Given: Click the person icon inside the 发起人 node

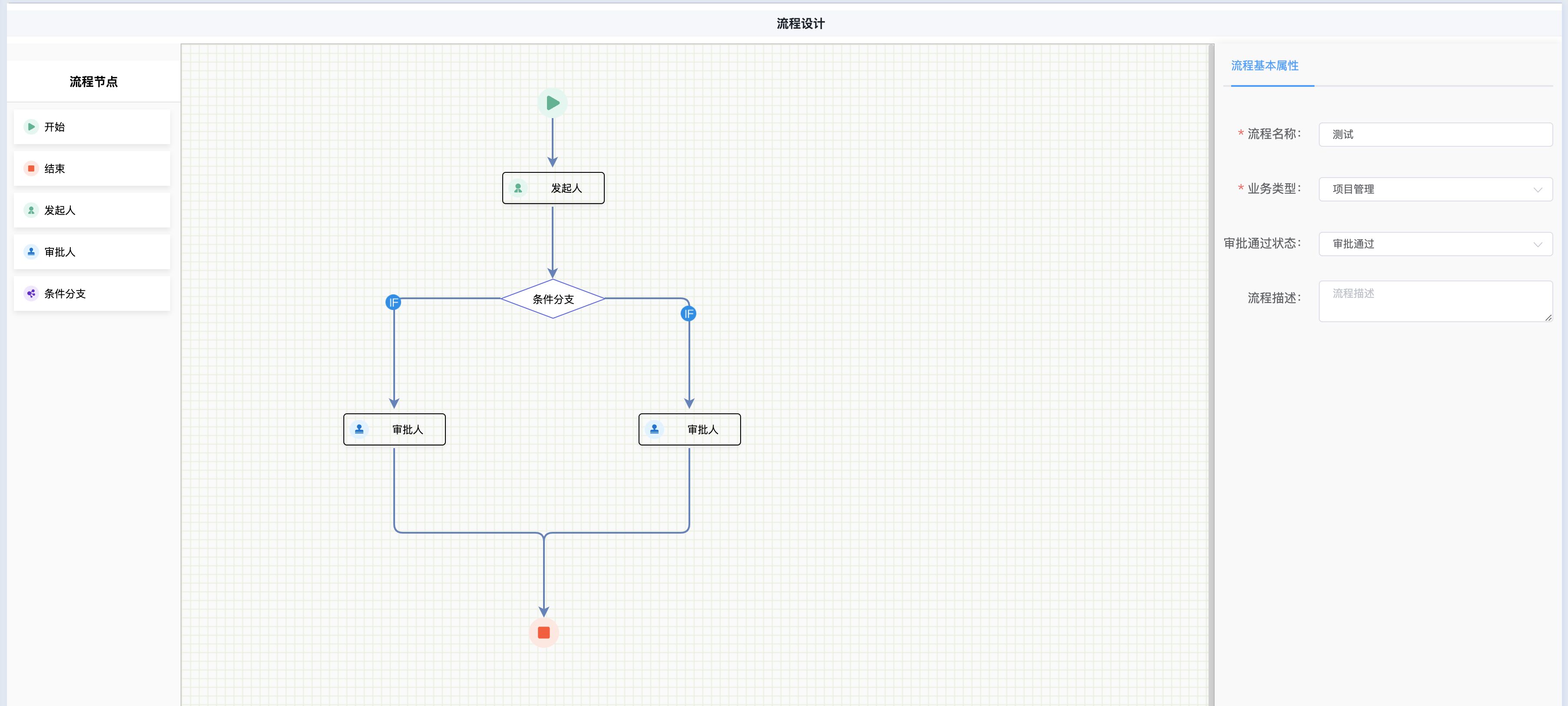Looking at the screenshot, I should (x=518, y=188).
